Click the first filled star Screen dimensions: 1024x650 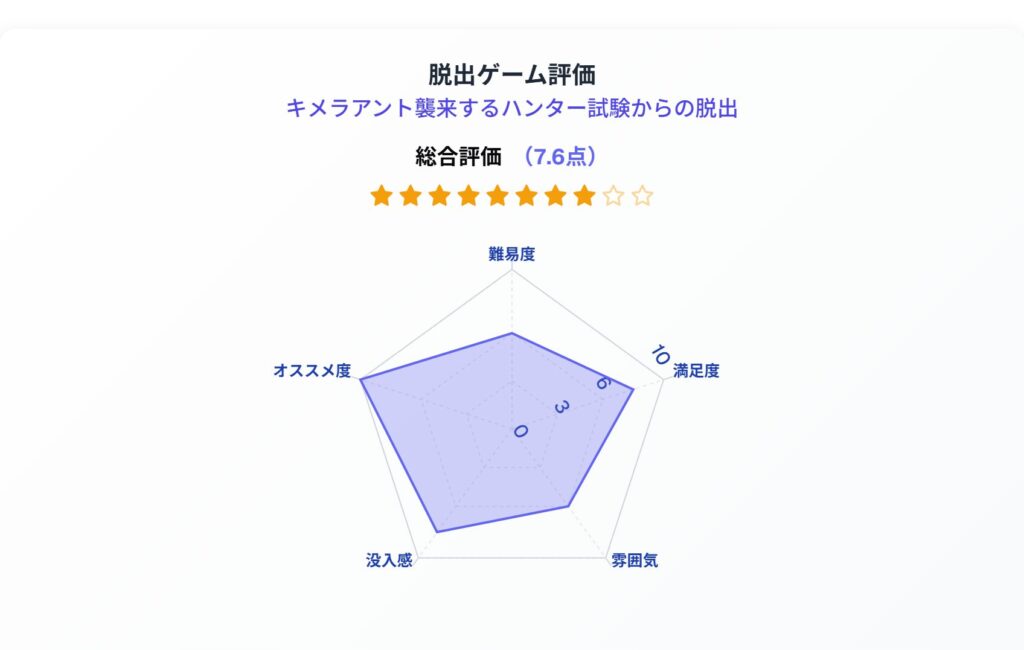[381, 195]
